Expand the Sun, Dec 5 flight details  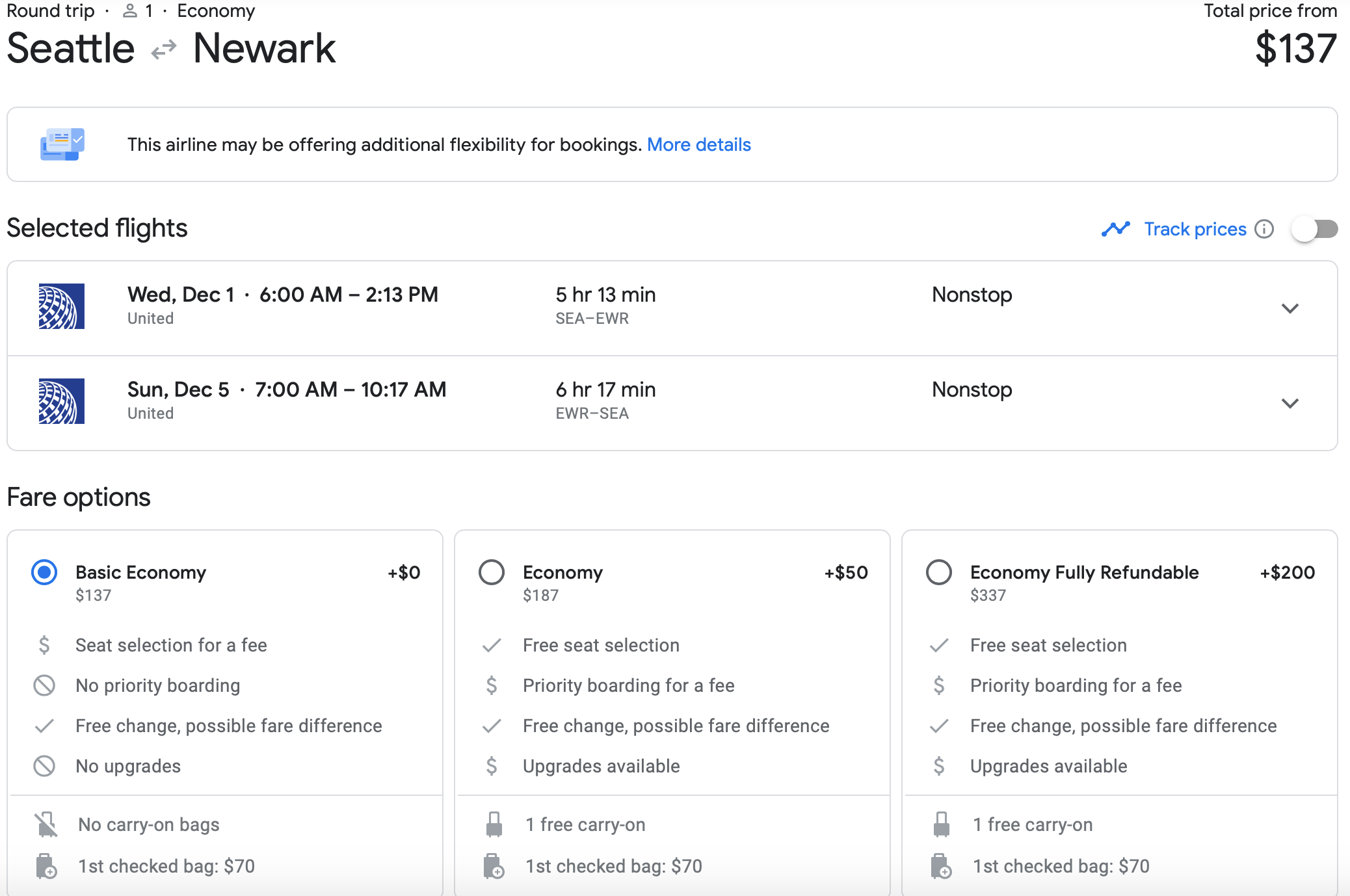point(1290,403)
